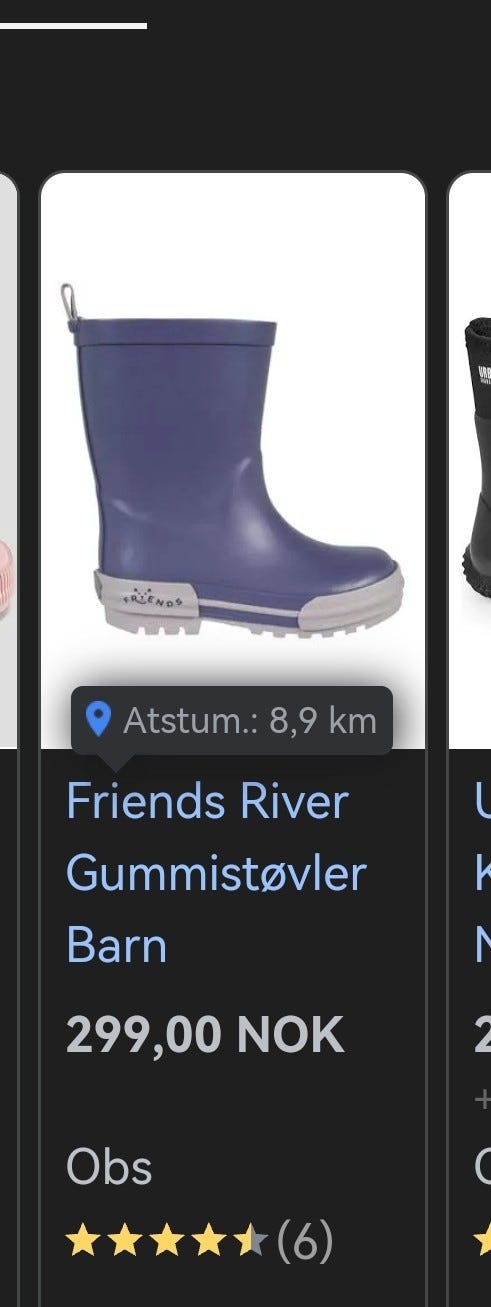Open the Friends River Gummistøvler Barn link
The height and width of the screenshot is (1307, 491).
pos(216,873)
